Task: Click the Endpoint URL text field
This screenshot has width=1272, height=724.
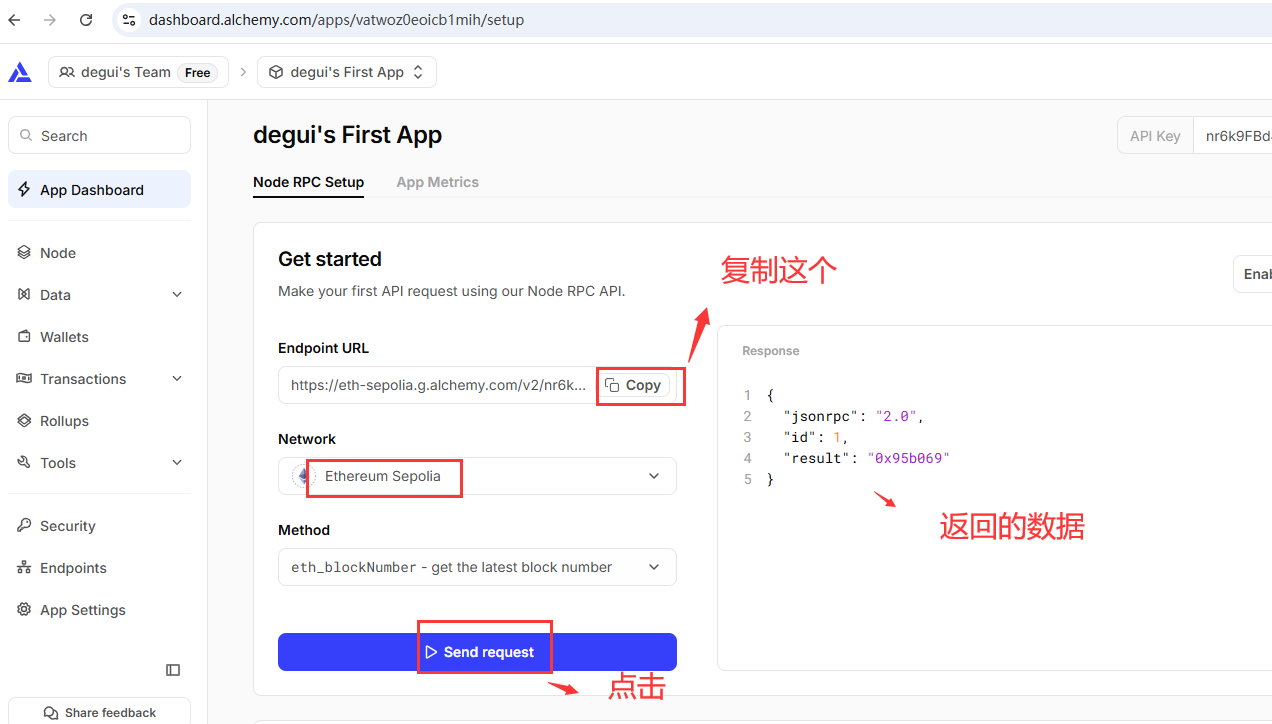Action: coord(438,385)
